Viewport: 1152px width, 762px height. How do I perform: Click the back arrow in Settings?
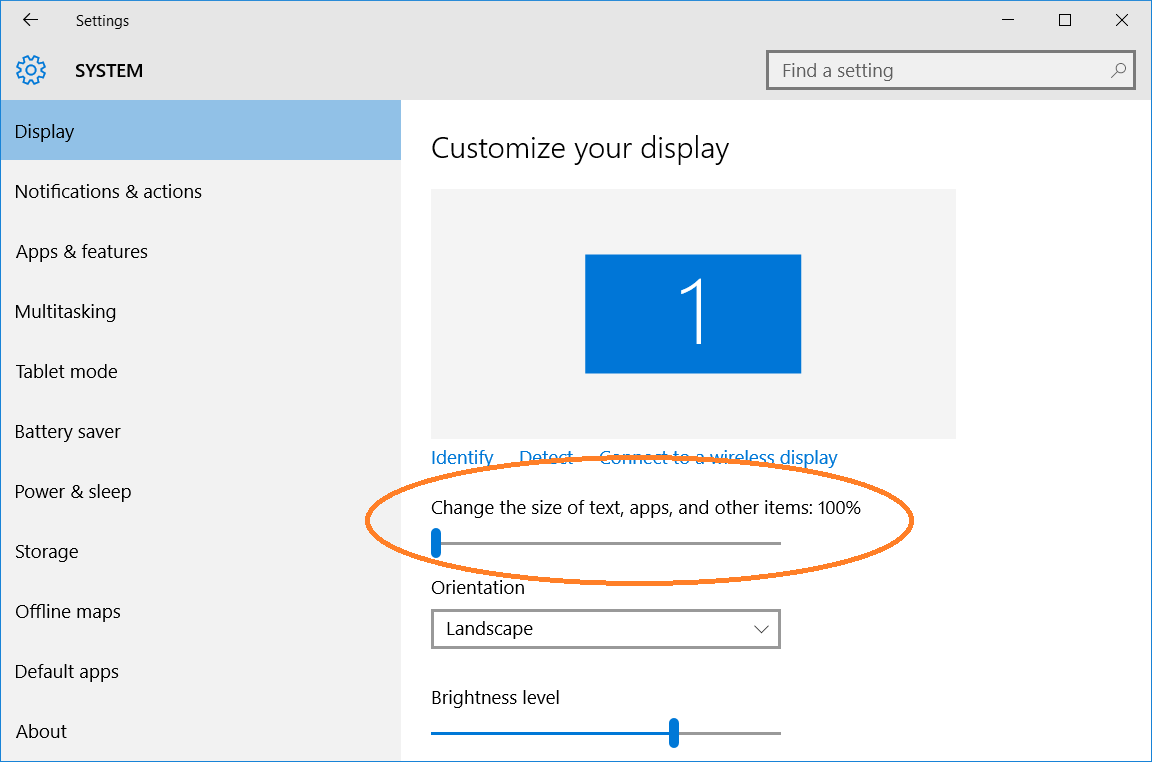(x=30, y=20)
